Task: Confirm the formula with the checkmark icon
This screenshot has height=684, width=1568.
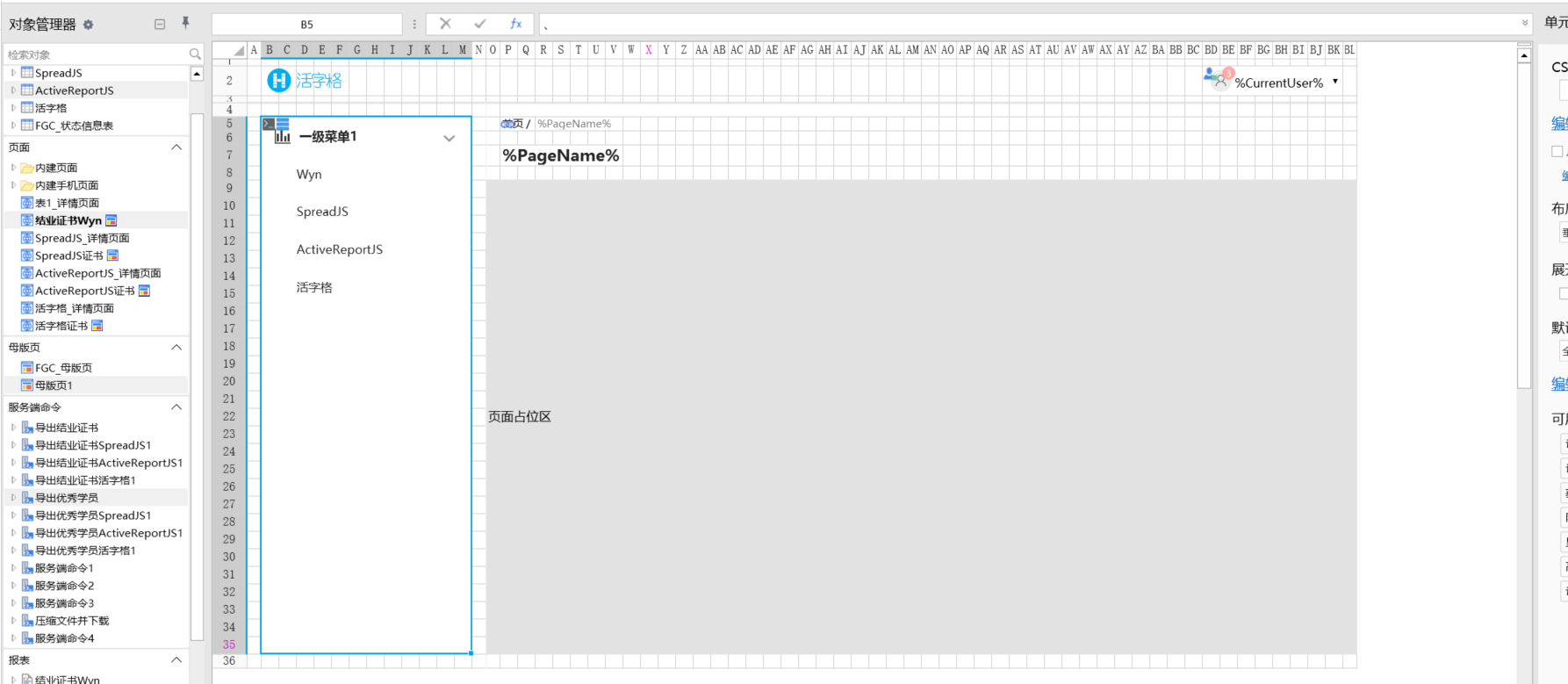Action: 479,24
